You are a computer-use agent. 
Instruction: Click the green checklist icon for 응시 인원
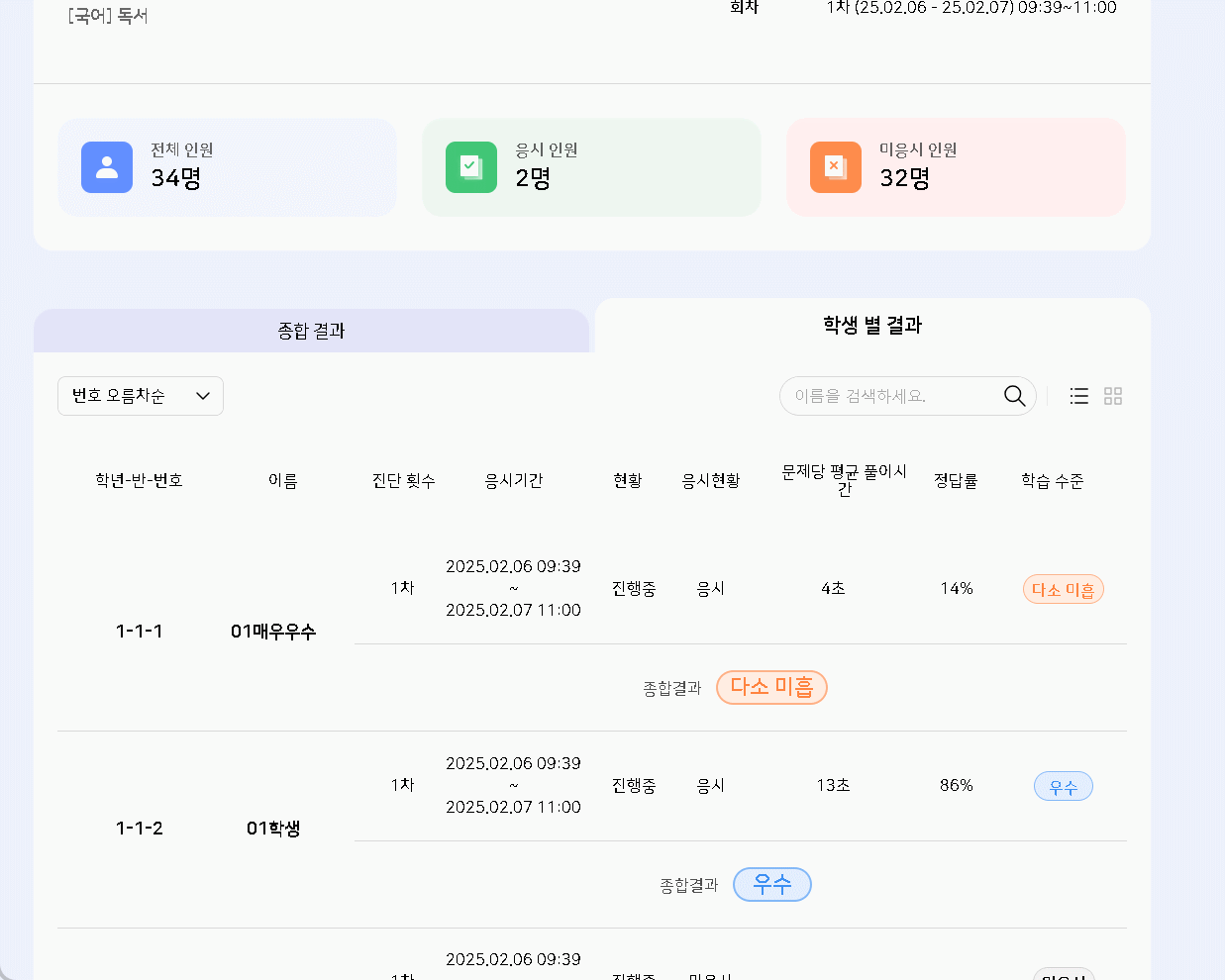click(471, 167)
